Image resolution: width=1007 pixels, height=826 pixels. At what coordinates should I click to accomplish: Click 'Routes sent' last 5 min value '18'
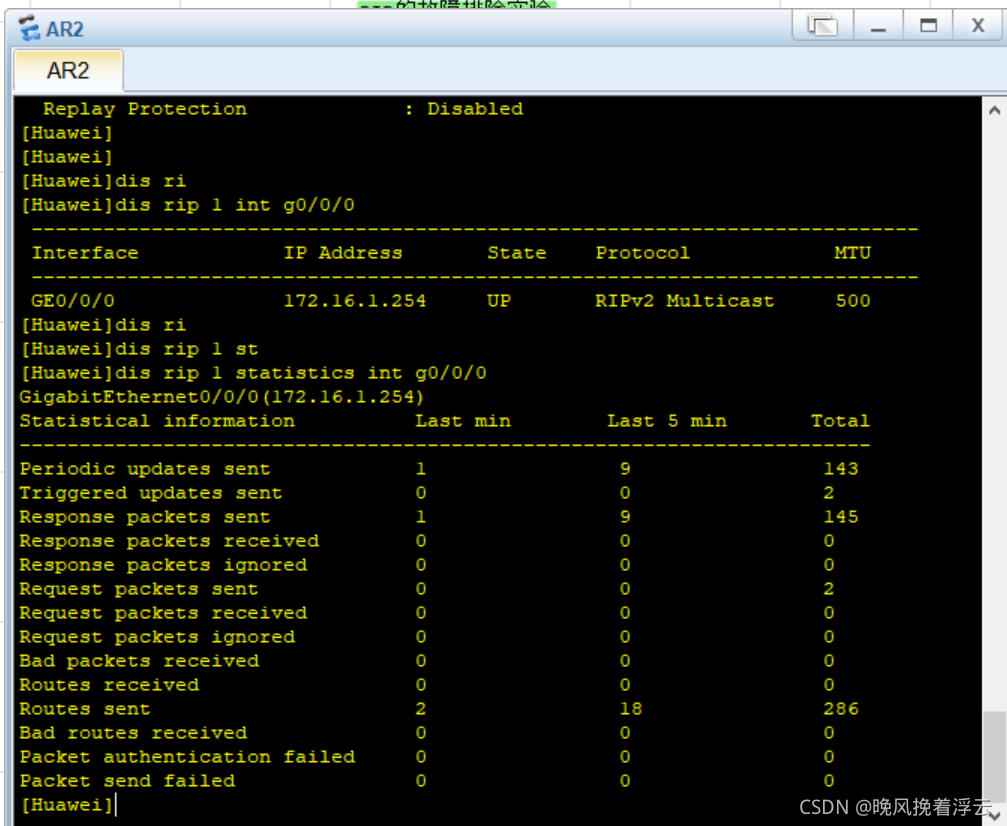click(x=631, y=709)
